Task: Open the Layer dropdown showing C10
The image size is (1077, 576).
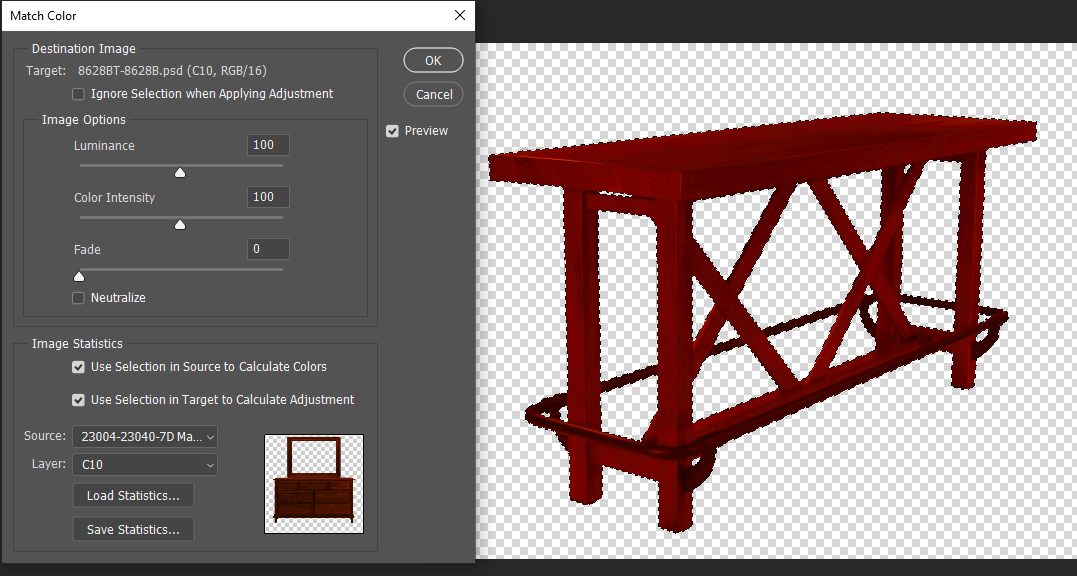Action: (x=144, y=464)
